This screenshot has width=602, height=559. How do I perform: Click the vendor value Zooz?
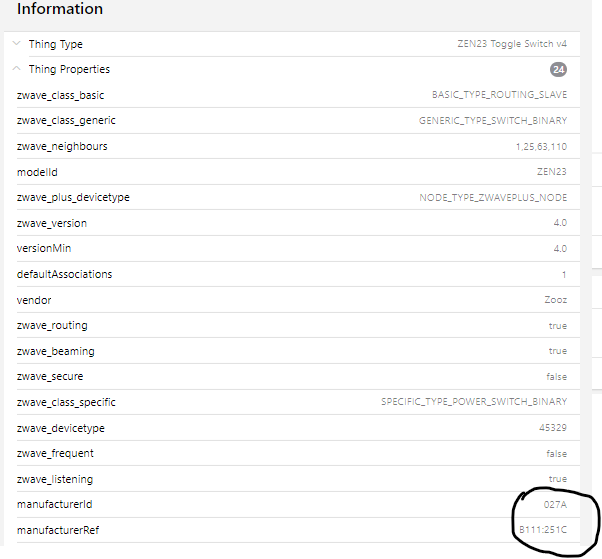[x=555, y=300]
